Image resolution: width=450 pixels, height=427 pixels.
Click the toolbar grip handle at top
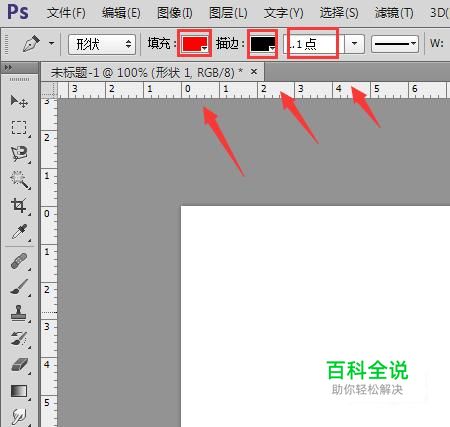[19, 79]
